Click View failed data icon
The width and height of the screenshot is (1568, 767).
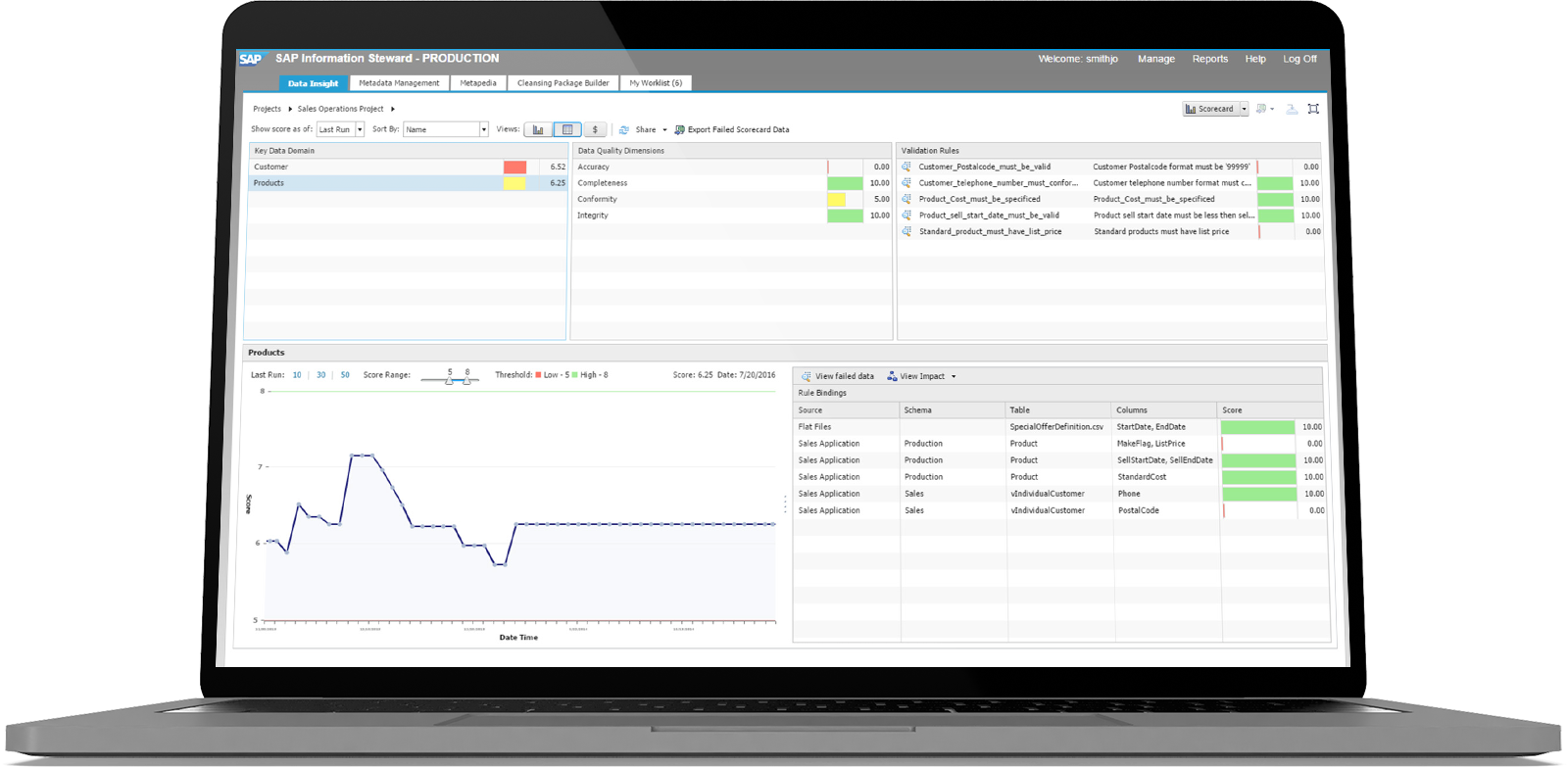pos(806,376)
